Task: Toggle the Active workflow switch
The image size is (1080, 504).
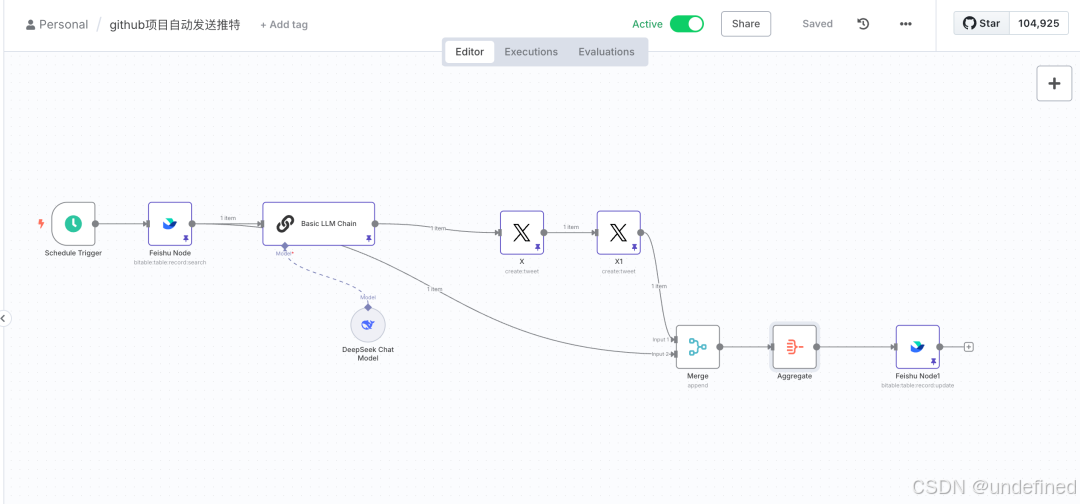Action: [x=687, y=24]
